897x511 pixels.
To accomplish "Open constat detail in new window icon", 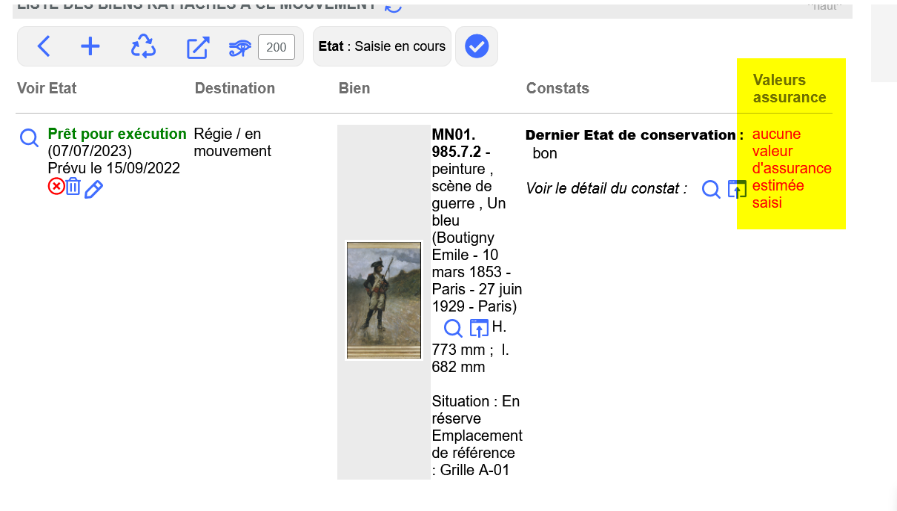I will click(x=737, y=189).
